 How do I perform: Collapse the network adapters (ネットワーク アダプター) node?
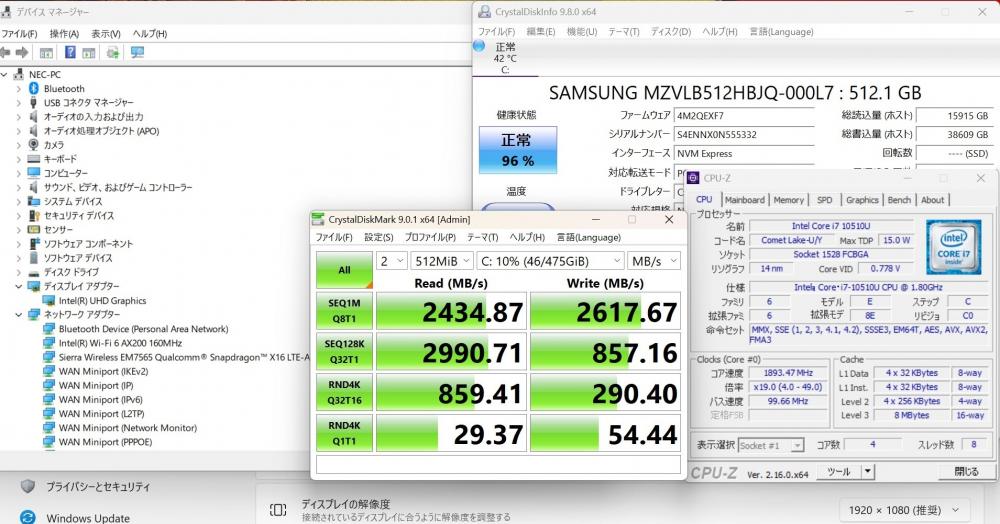tap(18, 314)
